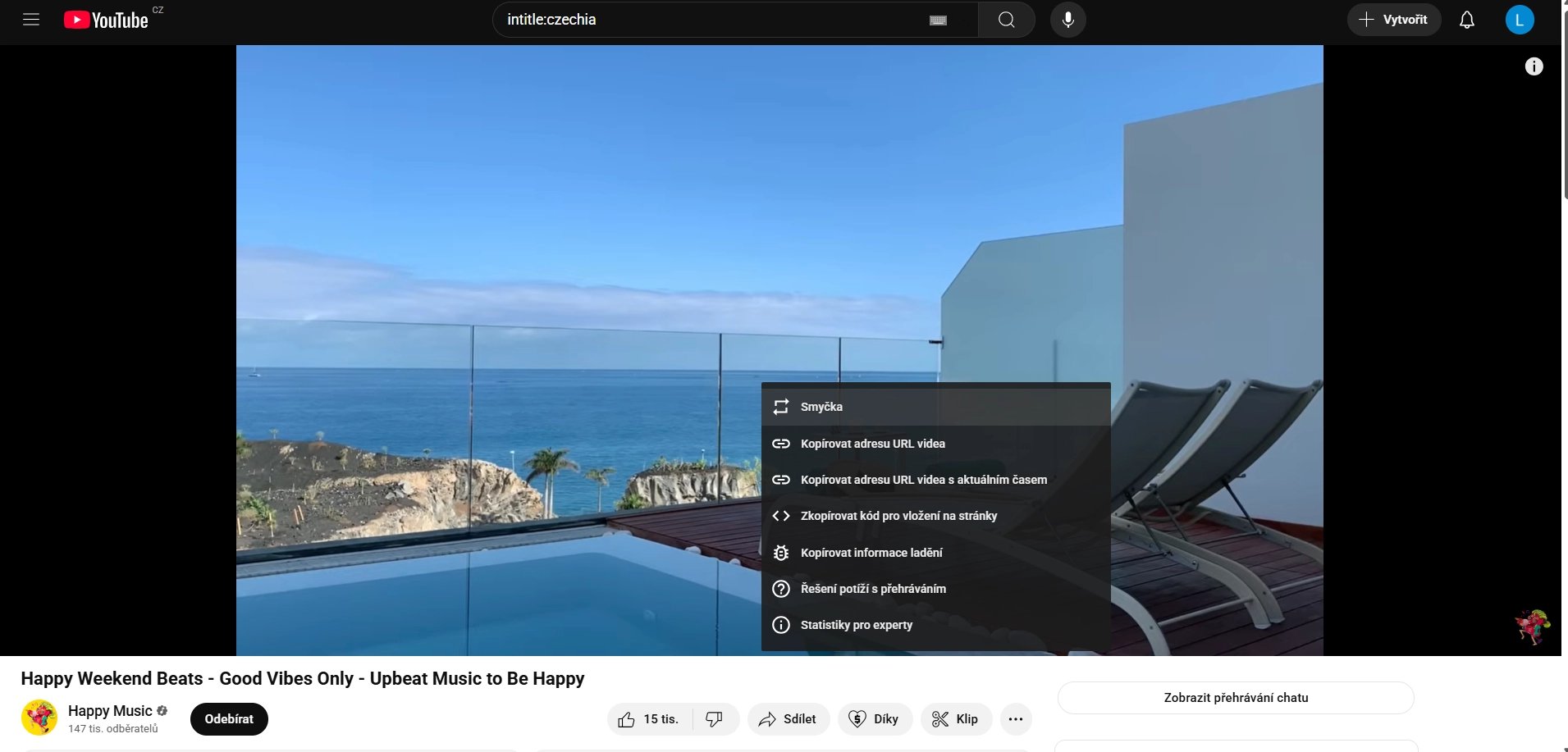This screenshot has height=752, width=1568.
Task: Click the YouTube logo
Action: pos(107,19)
